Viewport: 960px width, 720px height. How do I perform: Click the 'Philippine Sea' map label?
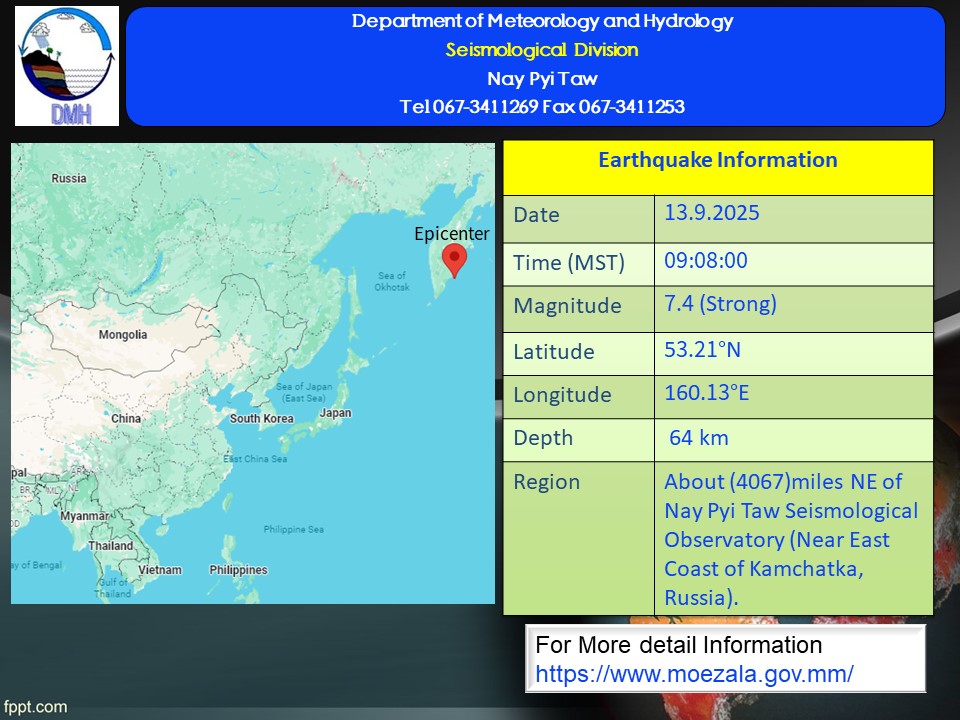(x=293, y=529)
